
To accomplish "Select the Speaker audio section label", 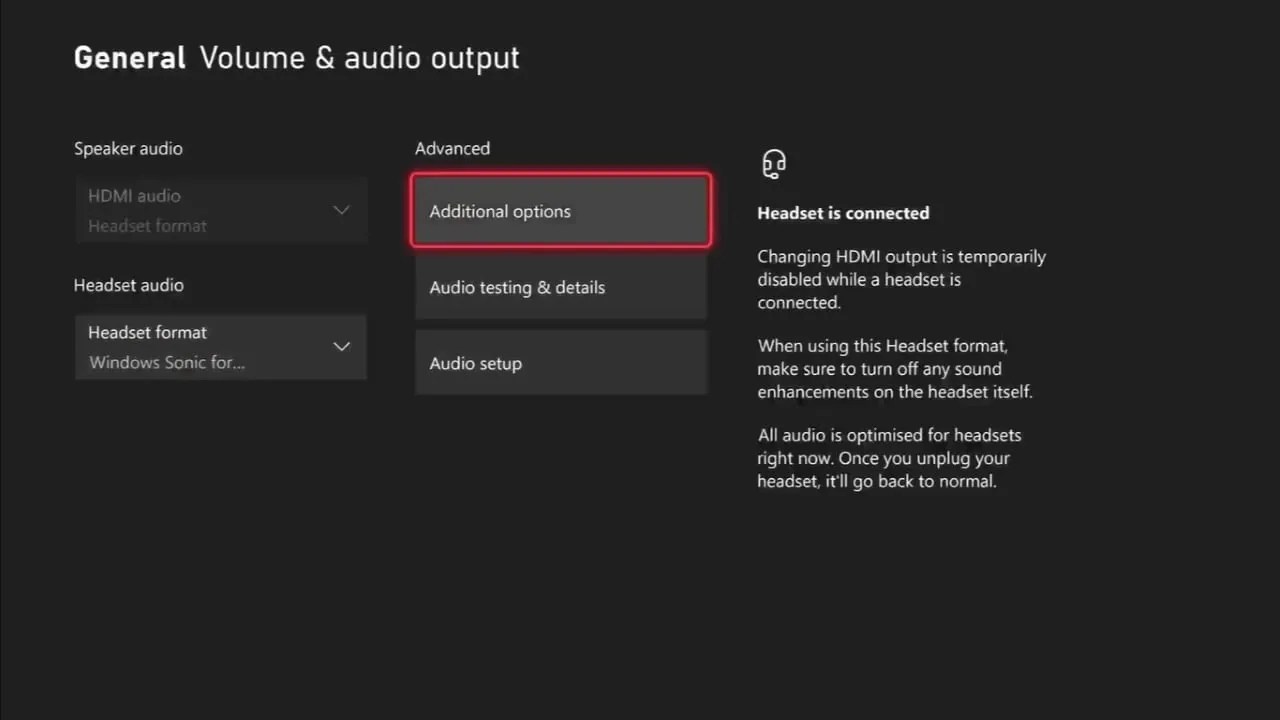I will (128, 148).
